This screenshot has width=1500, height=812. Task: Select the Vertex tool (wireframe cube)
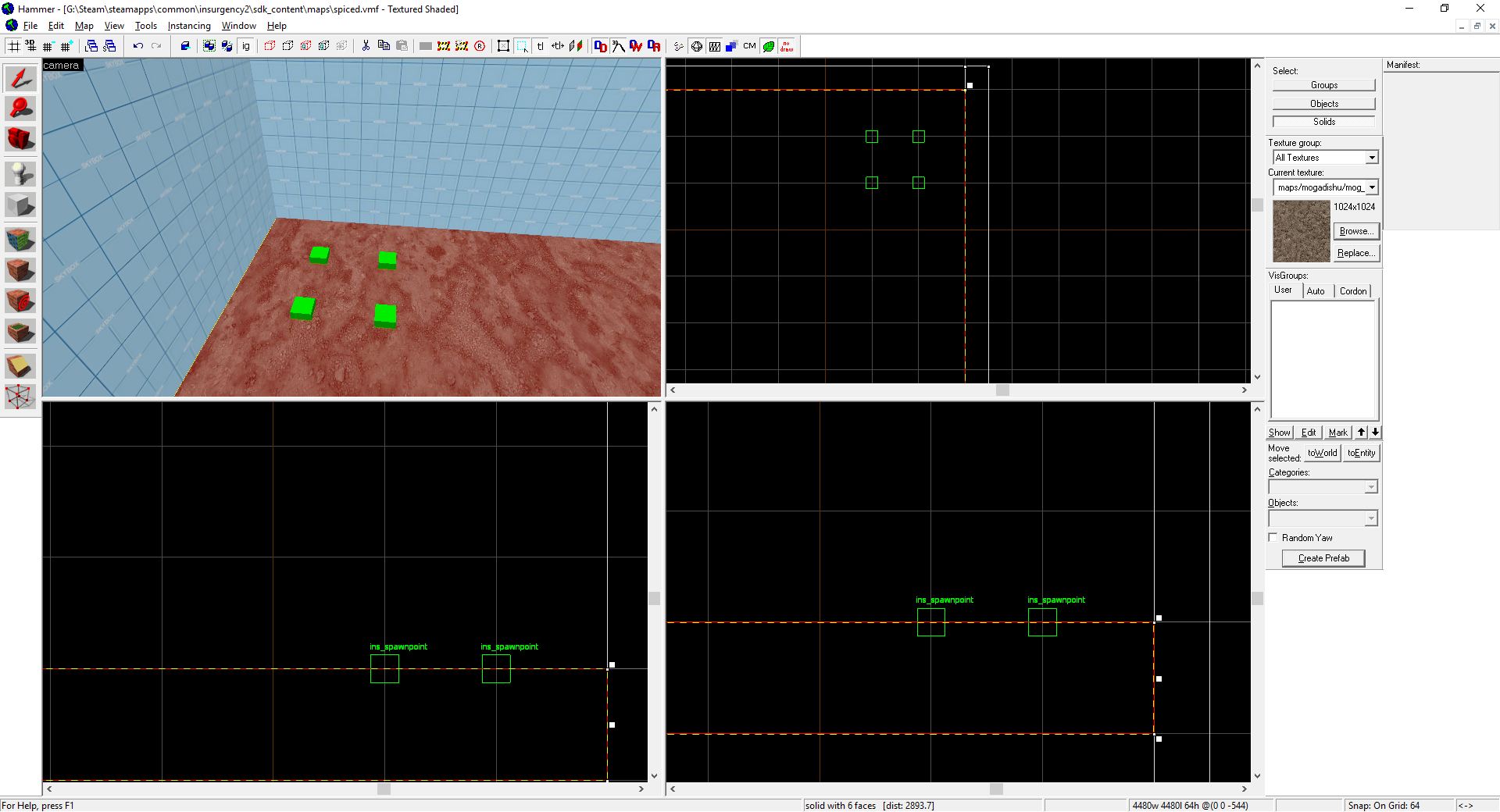[x=20, y=397]
